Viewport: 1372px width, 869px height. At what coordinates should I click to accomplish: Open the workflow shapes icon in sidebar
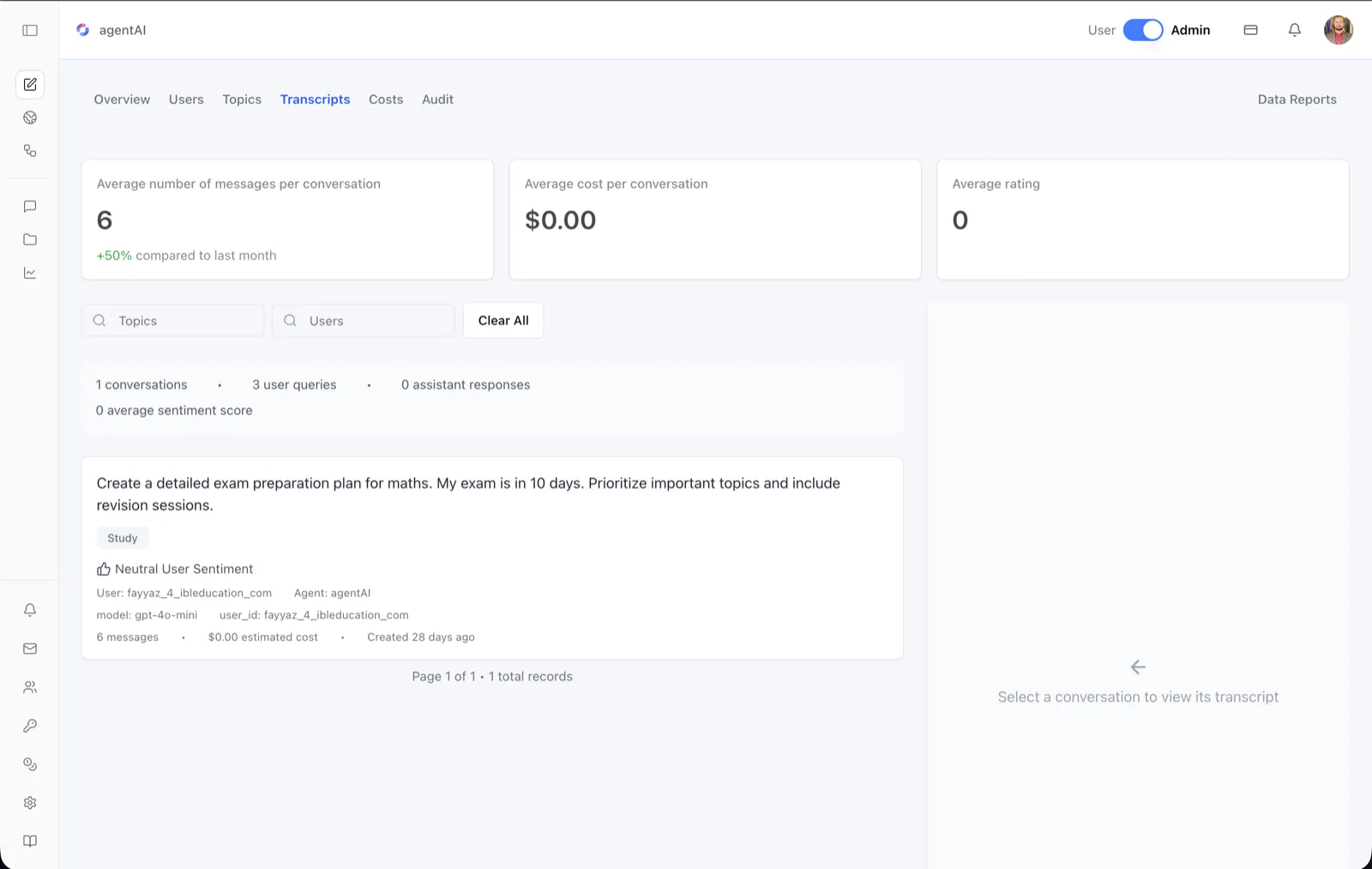tap(30, 151)
